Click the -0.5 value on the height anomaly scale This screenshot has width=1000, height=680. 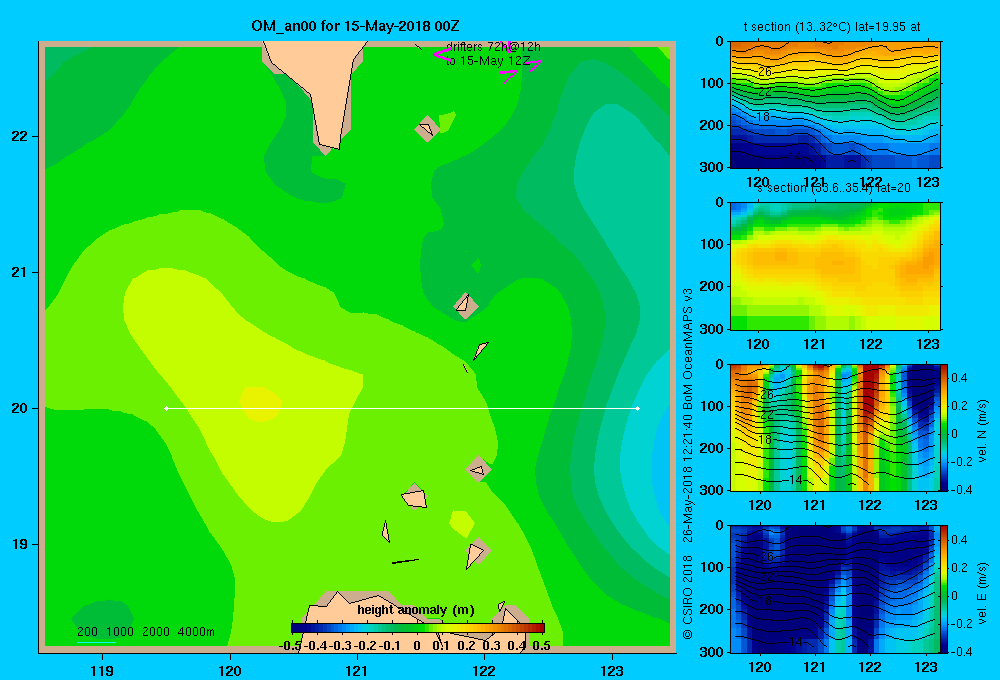click(290, 646)
